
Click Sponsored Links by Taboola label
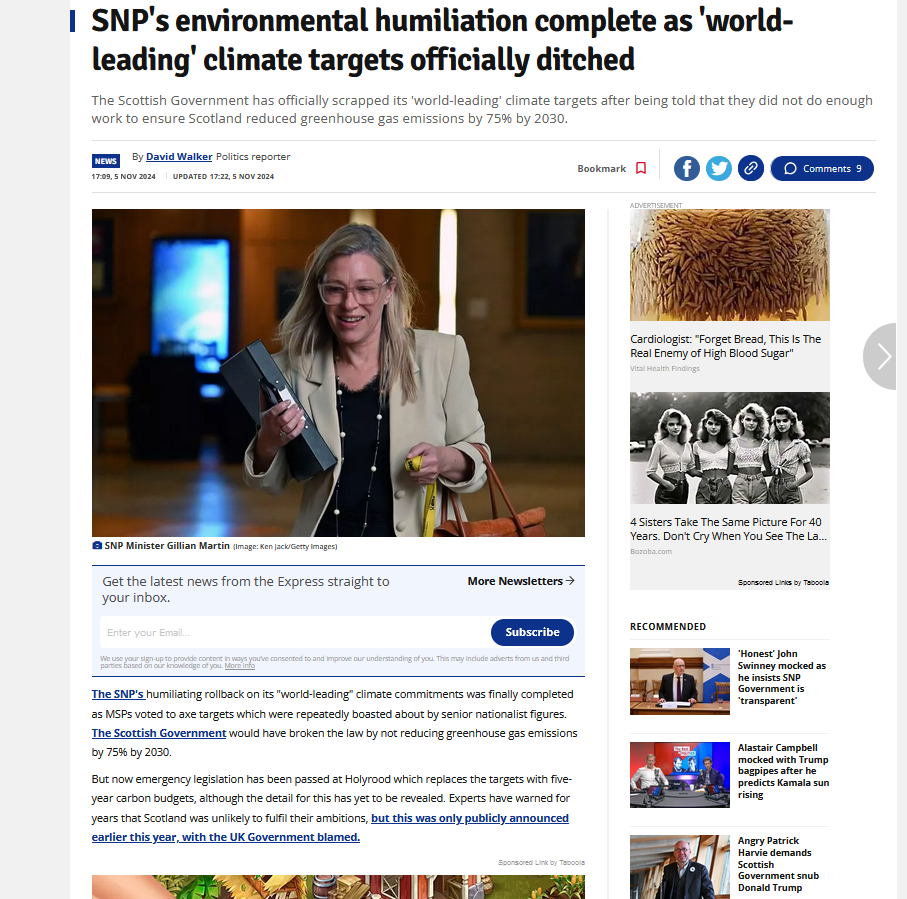[x=783, y=583]
